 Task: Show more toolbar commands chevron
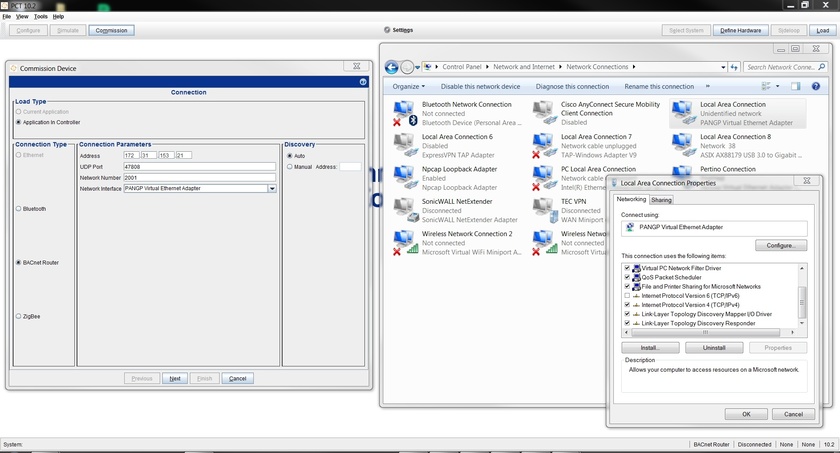[708, 86]
